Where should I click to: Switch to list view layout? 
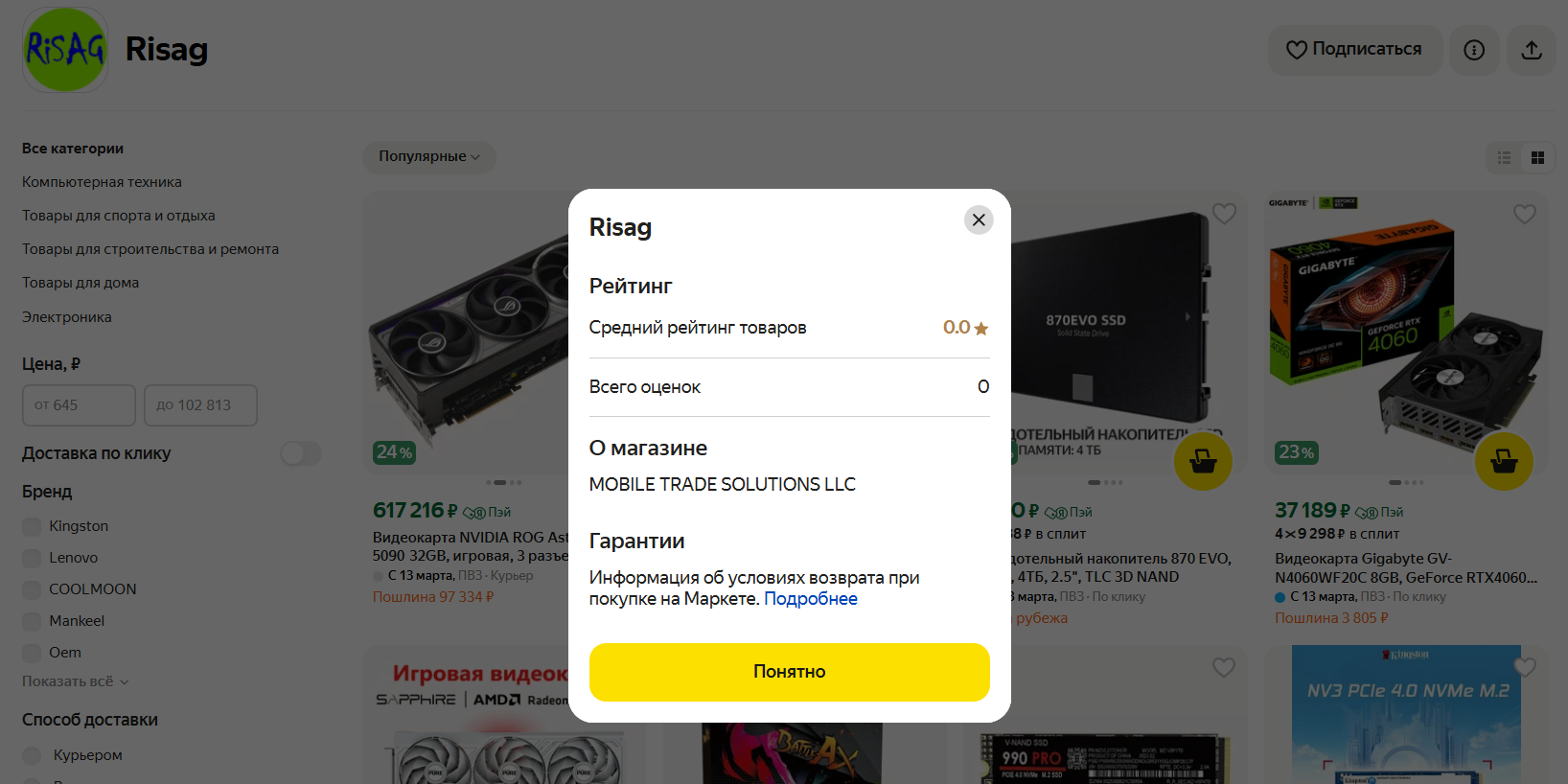tap(1505, 157)
